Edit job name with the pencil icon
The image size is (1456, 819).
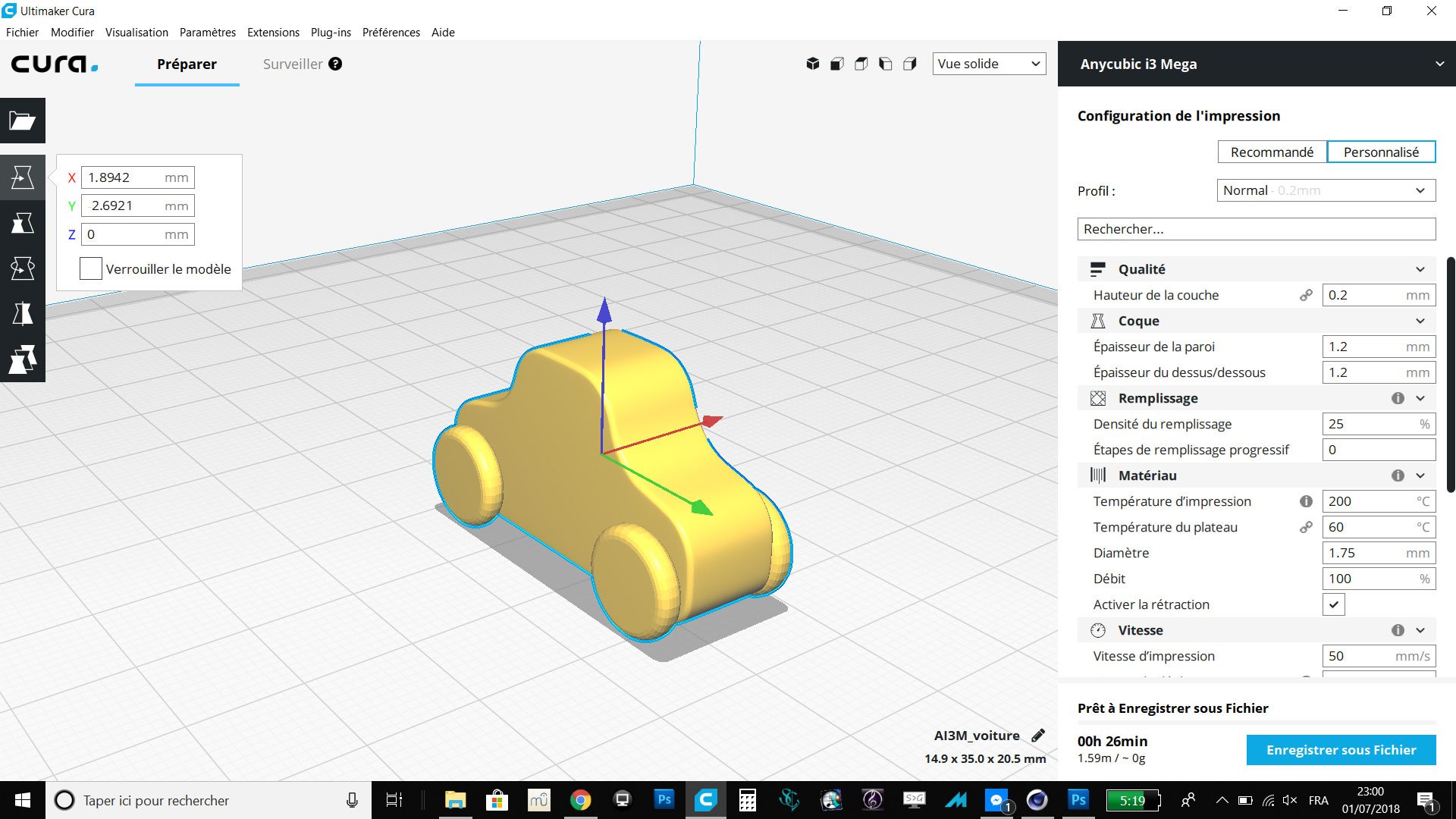coord(1038,735)
